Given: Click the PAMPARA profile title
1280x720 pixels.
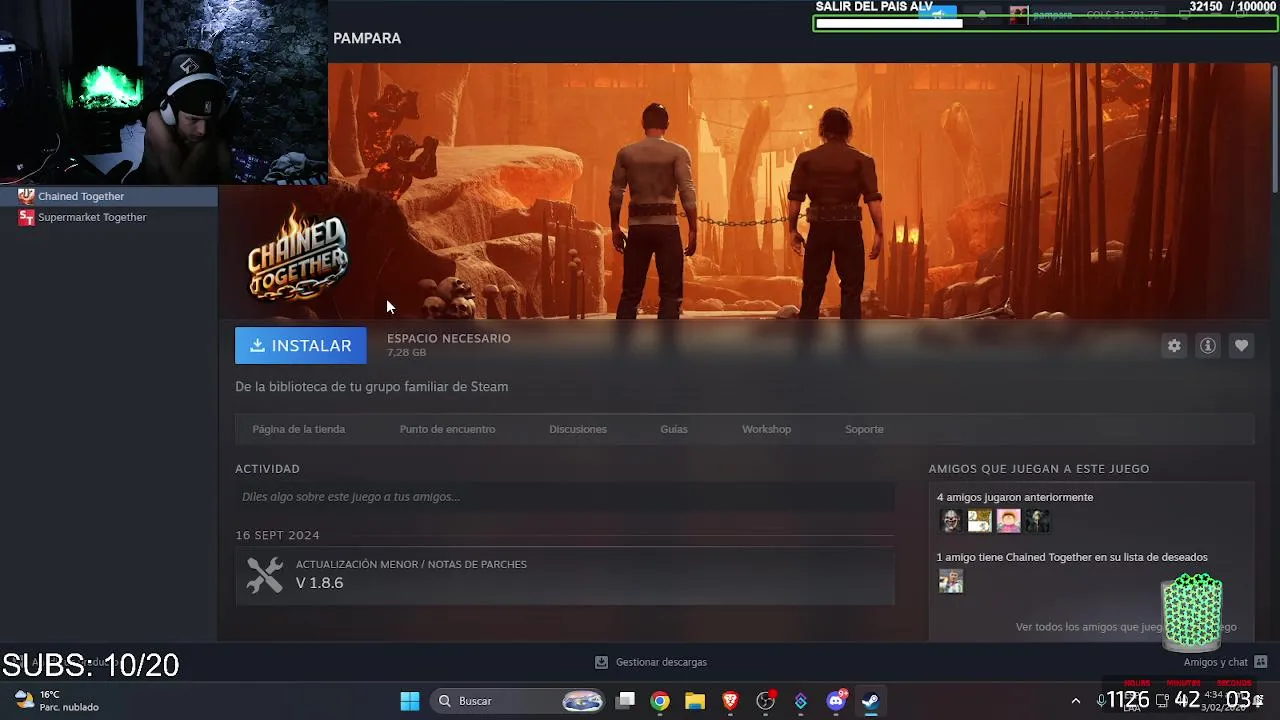Looking at the screenshot, I should coord(367,38).
